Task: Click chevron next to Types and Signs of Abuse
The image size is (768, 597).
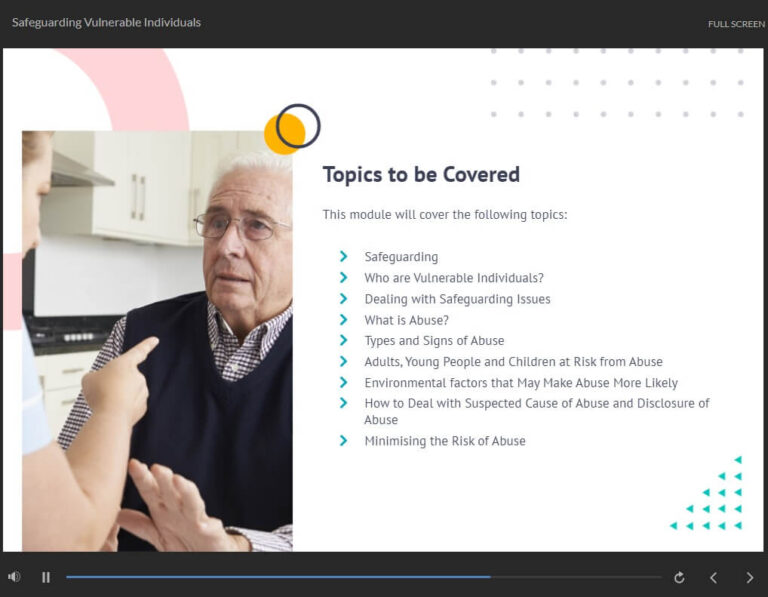Action: pyautogui.click(x=344, y=341)
